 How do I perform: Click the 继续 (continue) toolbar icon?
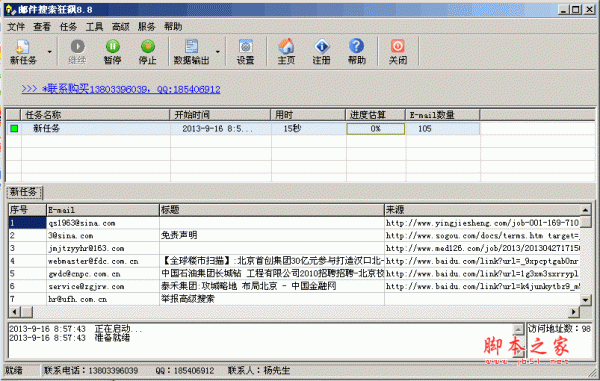pos(77,51)
